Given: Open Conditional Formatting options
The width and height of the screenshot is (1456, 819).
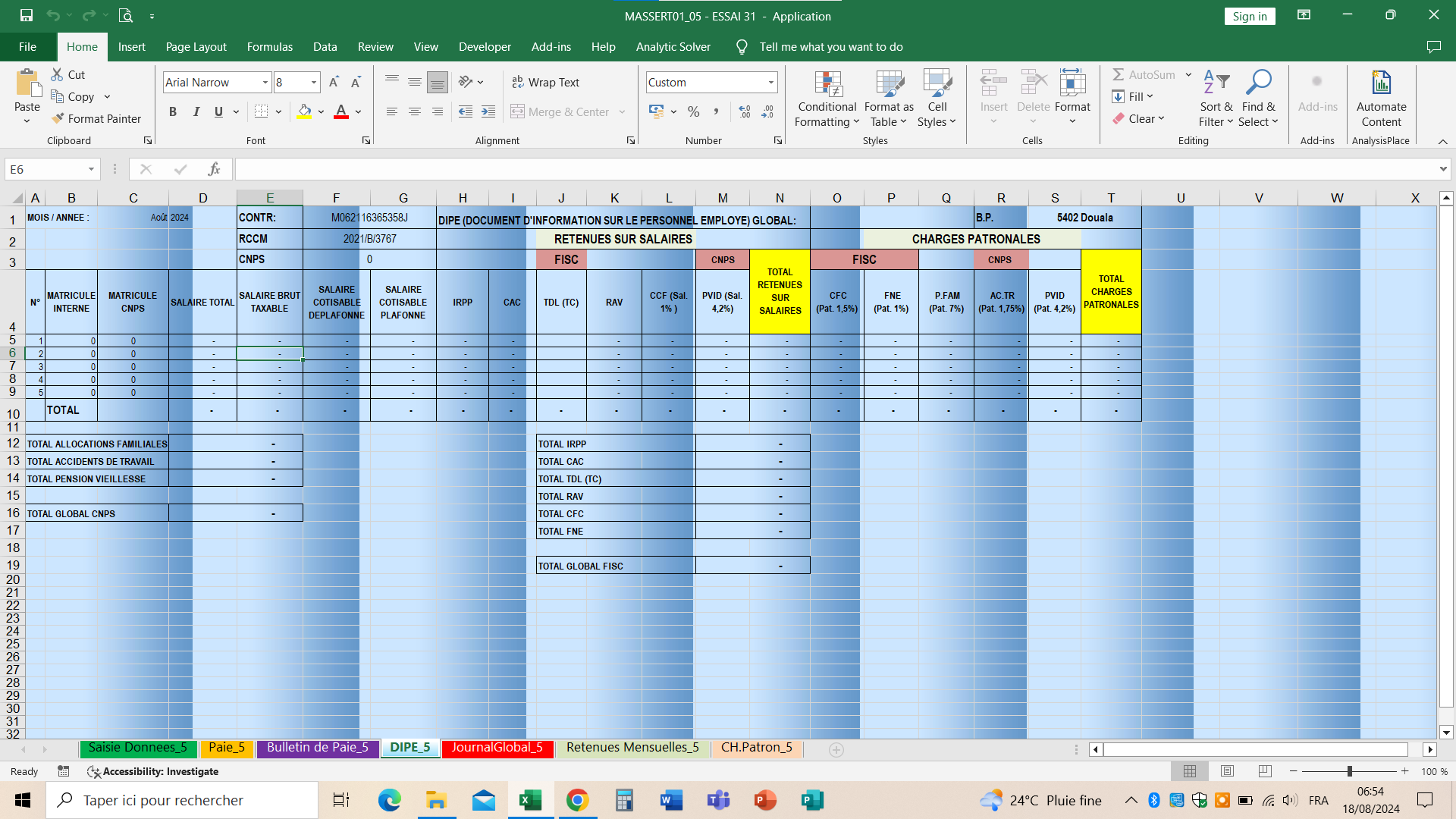Looking at the screenshot, I should coord(827,99).
